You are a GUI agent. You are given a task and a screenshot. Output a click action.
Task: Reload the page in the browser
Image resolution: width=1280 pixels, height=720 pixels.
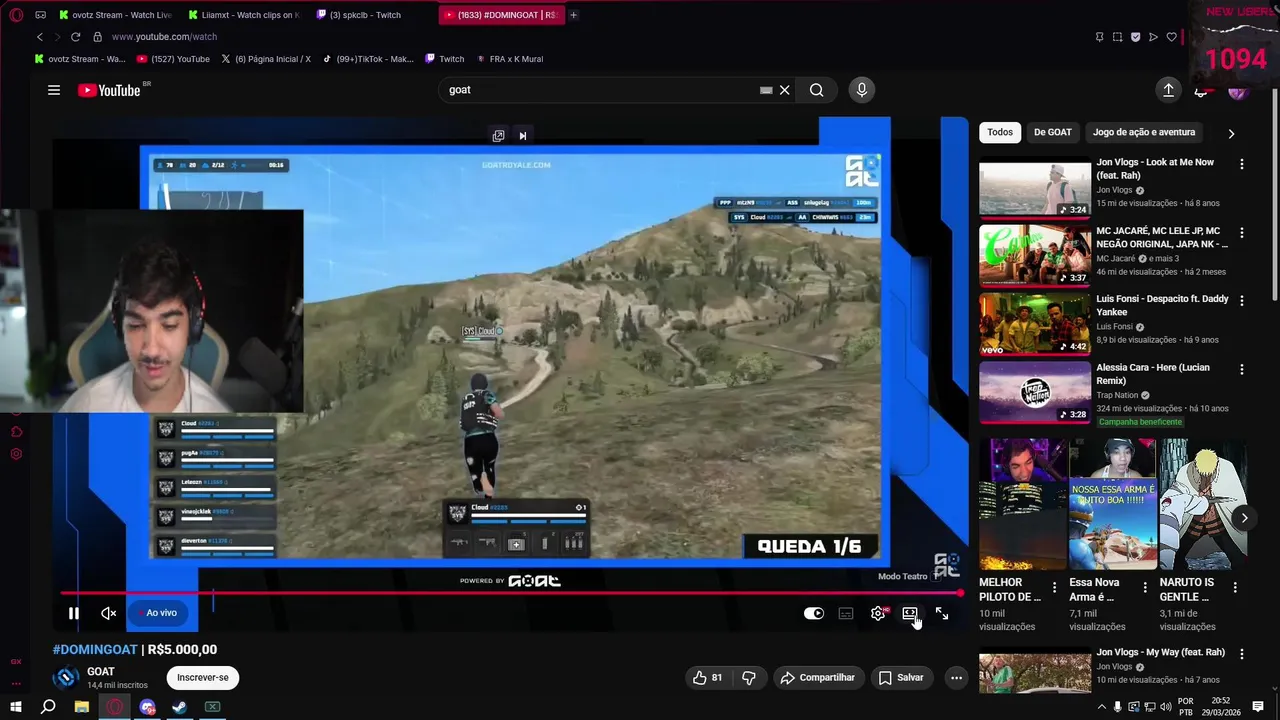pyautogui.click(x=75, y=37)
